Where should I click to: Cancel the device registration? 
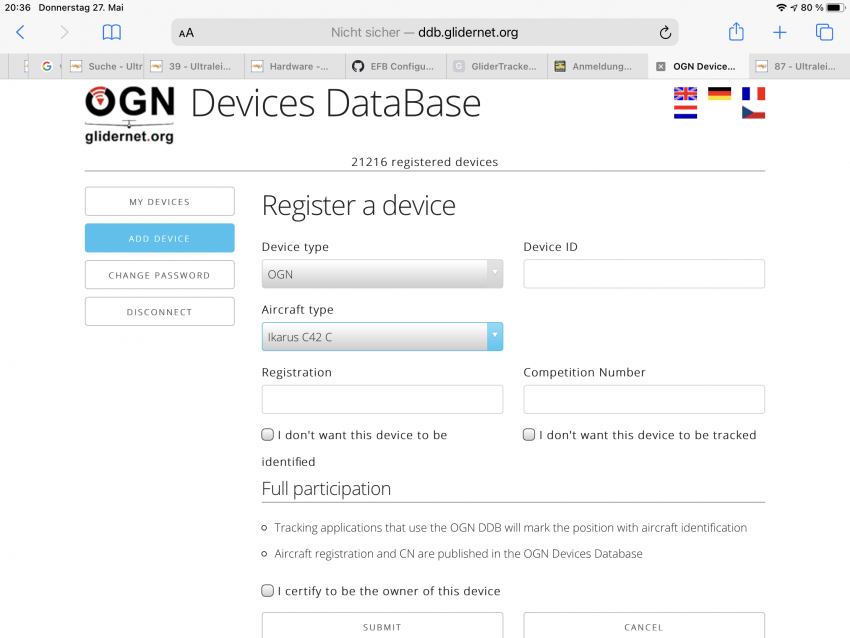(x=644, y=626)
